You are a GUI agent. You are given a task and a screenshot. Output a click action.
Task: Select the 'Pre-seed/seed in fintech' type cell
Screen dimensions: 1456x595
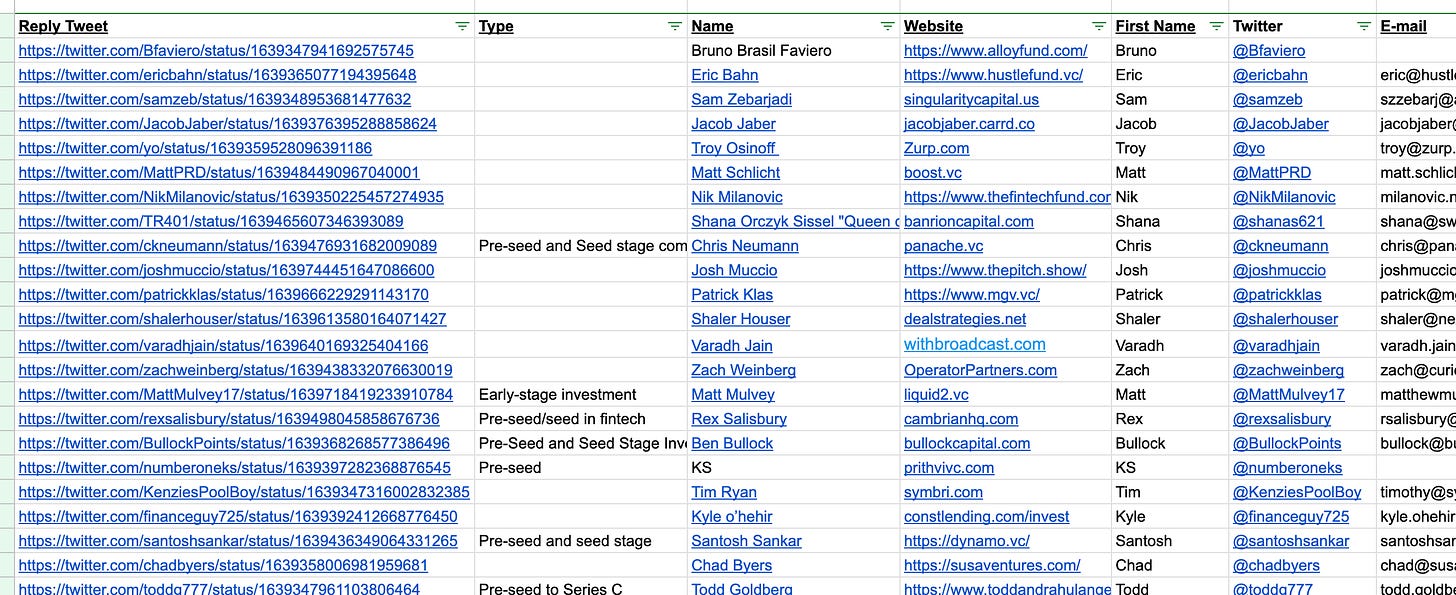click(581, 419)
